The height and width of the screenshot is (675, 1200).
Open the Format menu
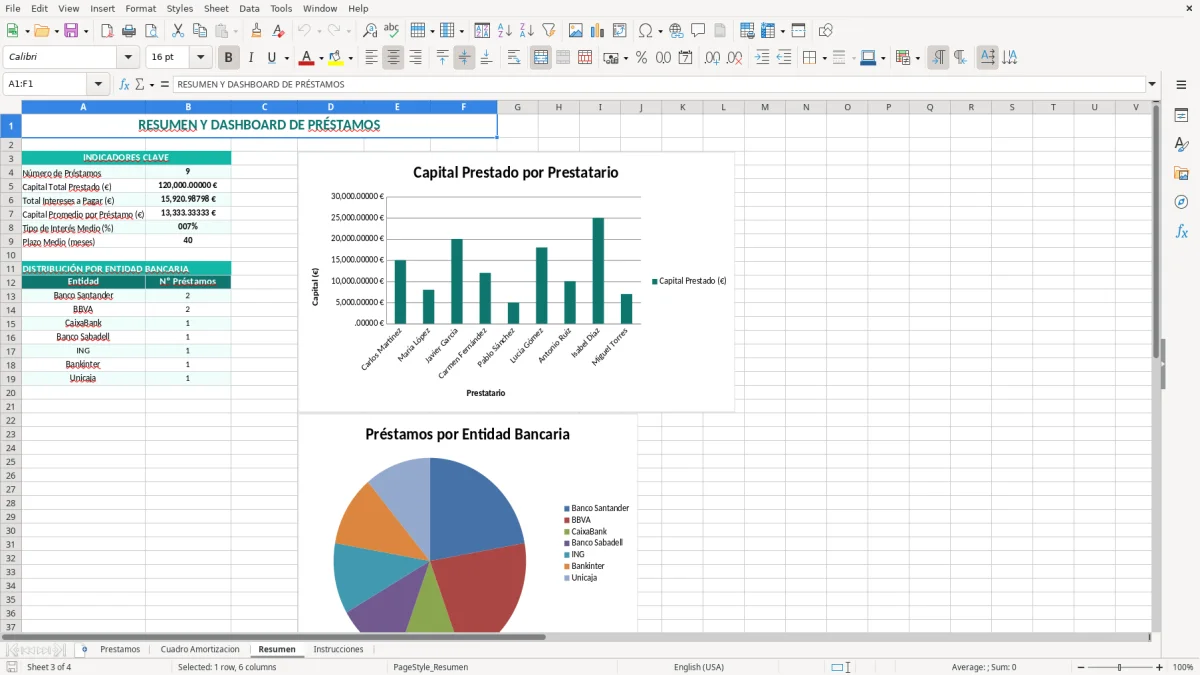[141, 8]
